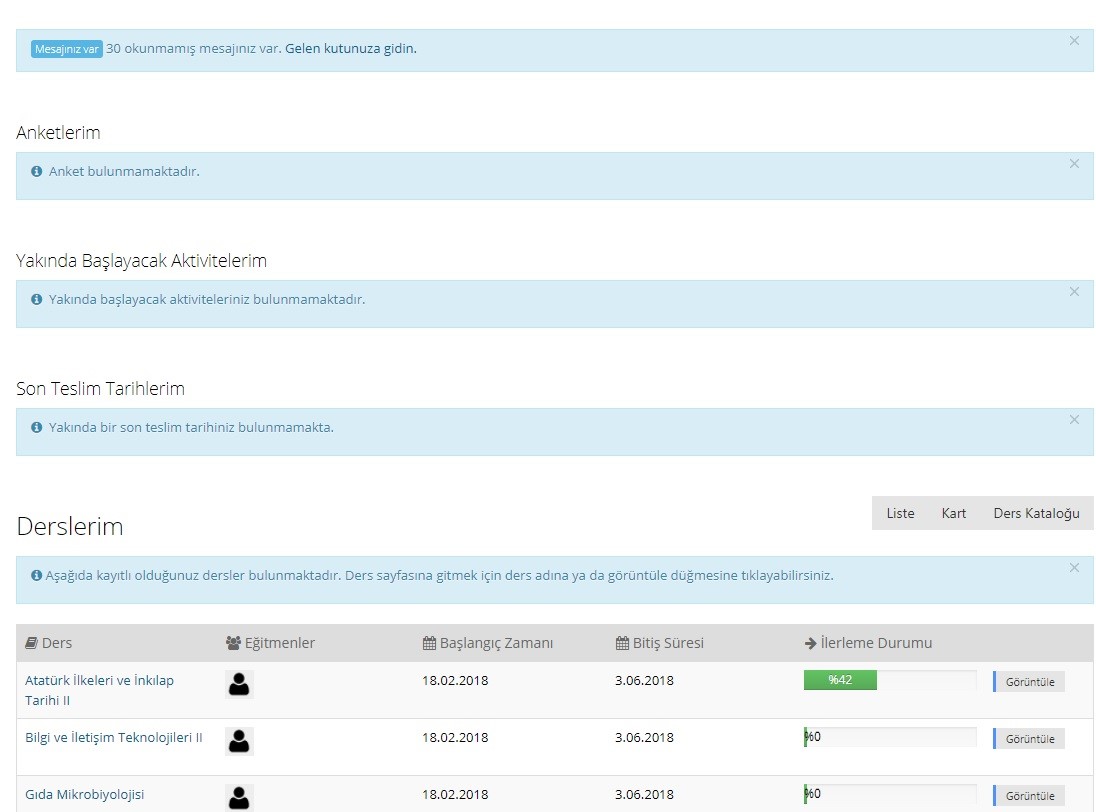Dismiss the Son Teslim Tarihlerim notice
The width and height of the screenshot is (1096, 812).
point(1074,420)
